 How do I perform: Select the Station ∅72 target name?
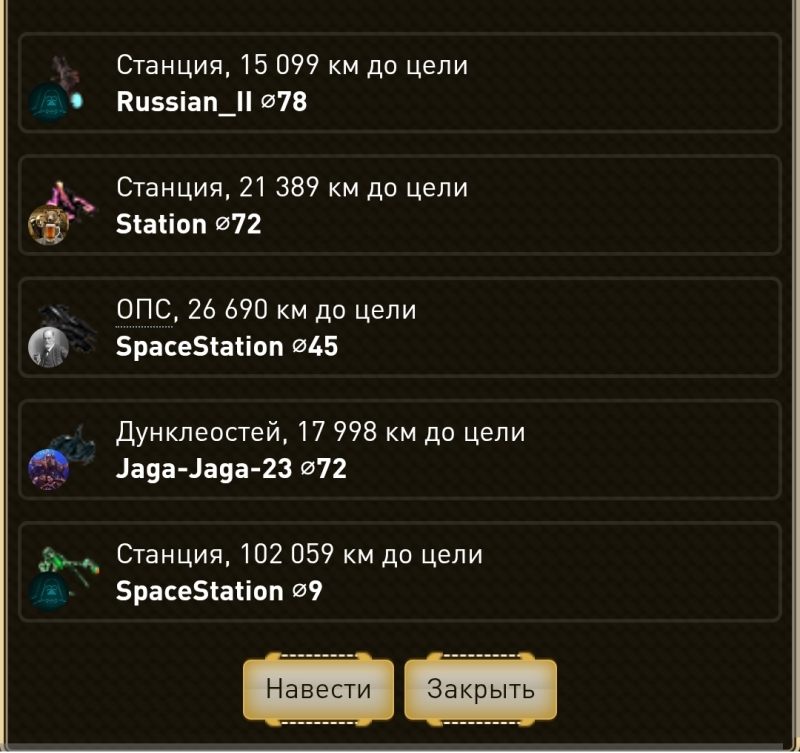point(188,224)
